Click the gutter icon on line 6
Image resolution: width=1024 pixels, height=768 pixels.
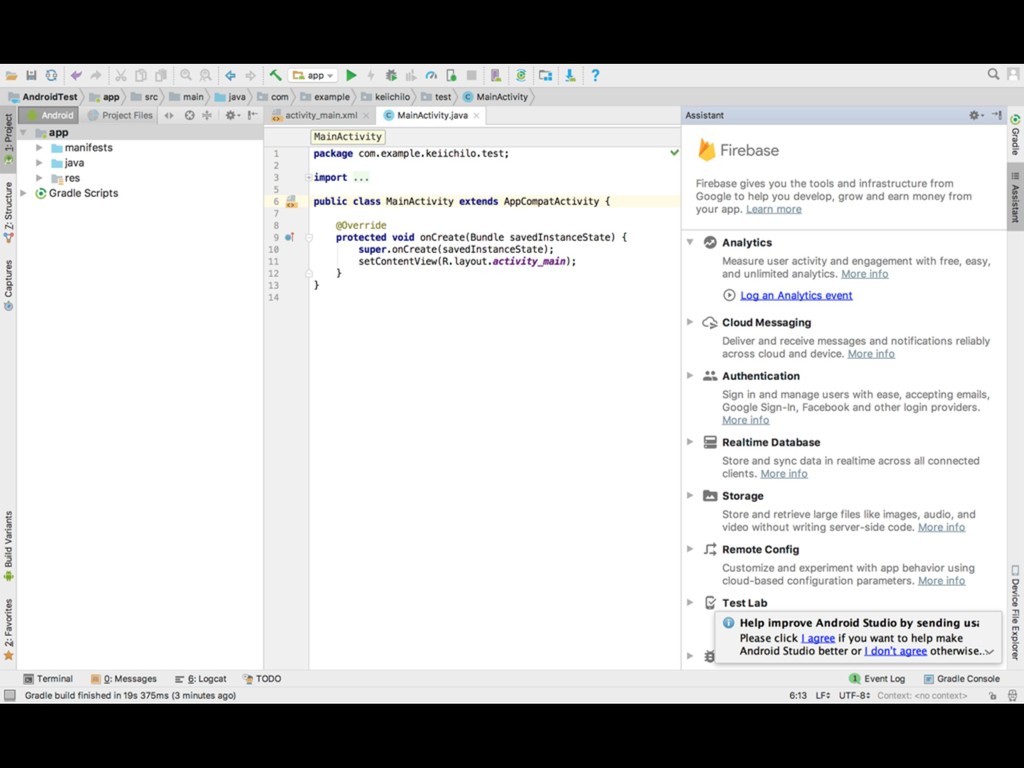[291, 202]
